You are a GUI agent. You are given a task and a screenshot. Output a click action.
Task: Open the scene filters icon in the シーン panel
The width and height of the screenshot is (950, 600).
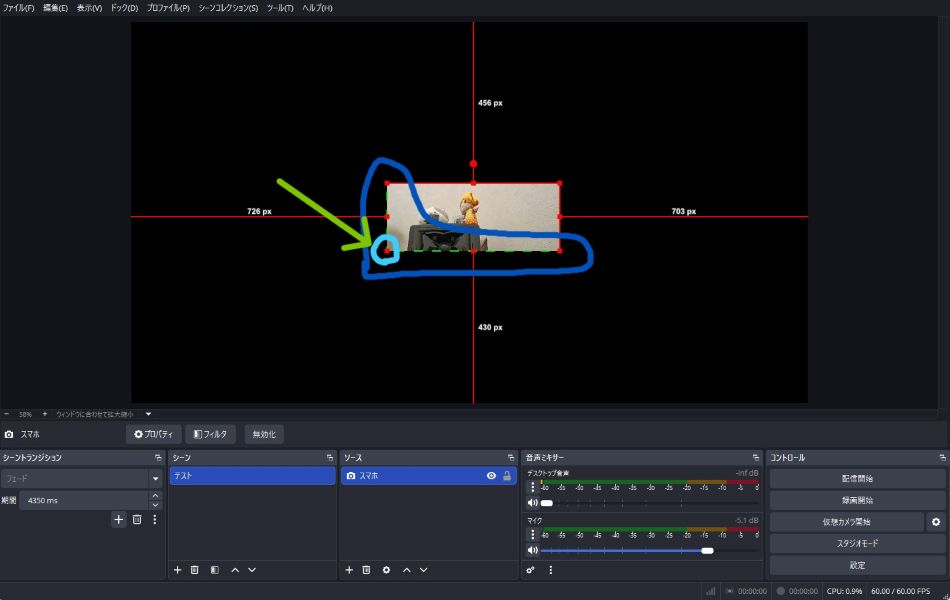(x=214, y=570)
